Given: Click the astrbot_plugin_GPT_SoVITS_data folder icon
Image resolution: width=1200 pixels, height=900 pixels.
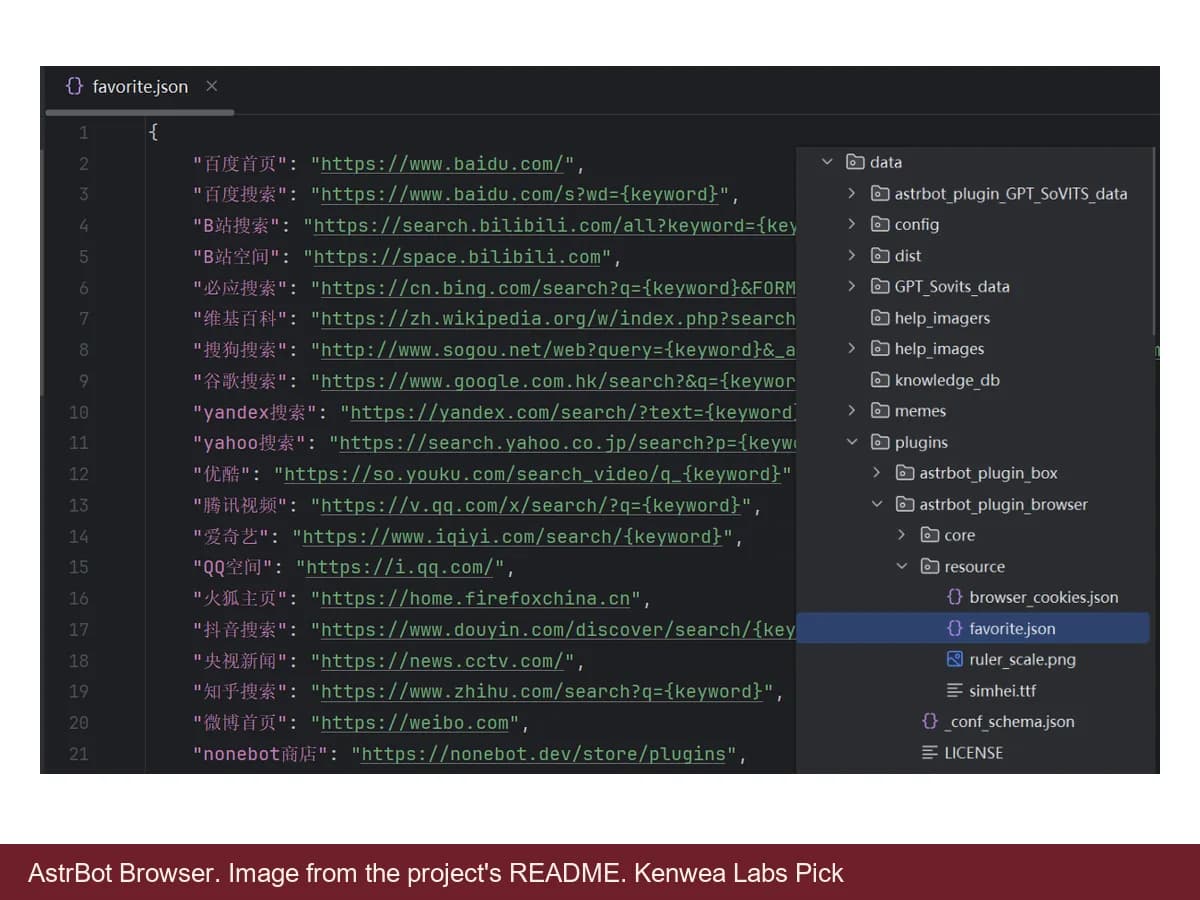Looking at the screenshot, I should click(x=880, y=193).
